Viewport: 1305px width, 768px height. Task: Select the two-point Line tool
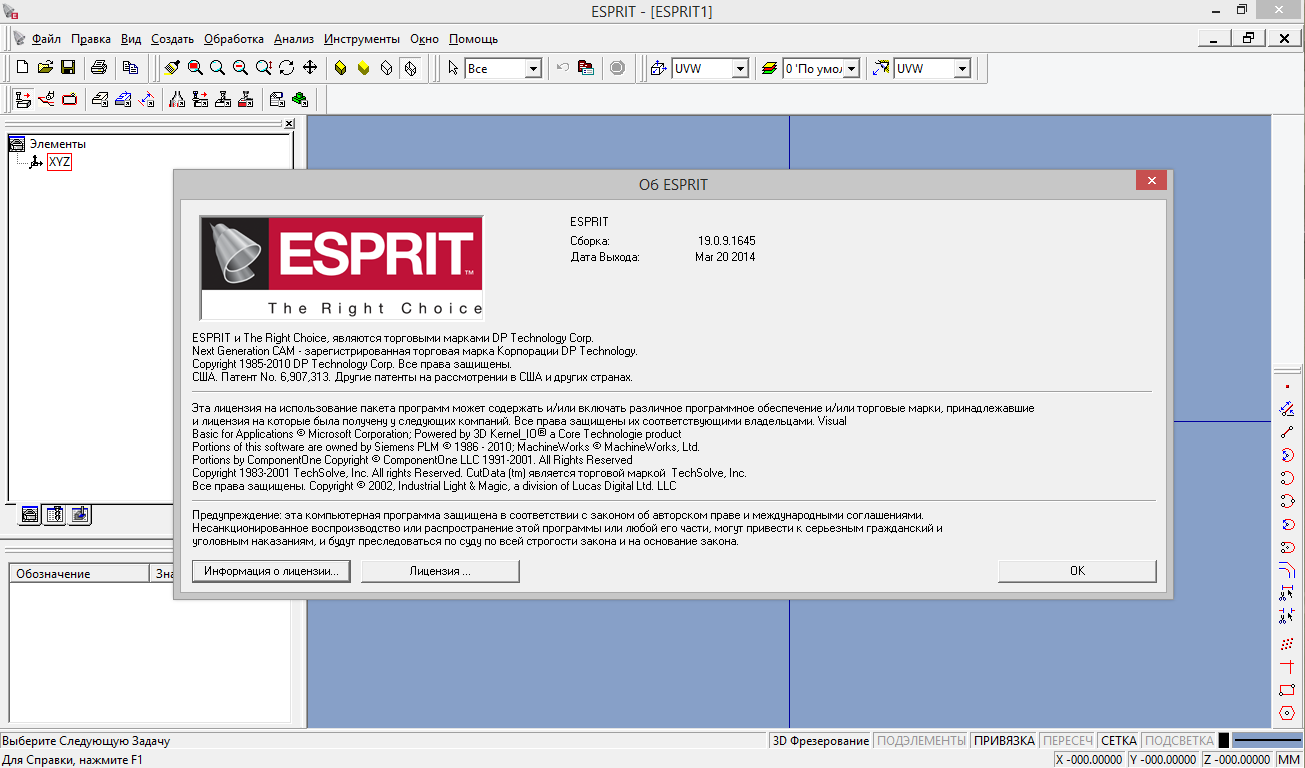[x=1287, y=432]
